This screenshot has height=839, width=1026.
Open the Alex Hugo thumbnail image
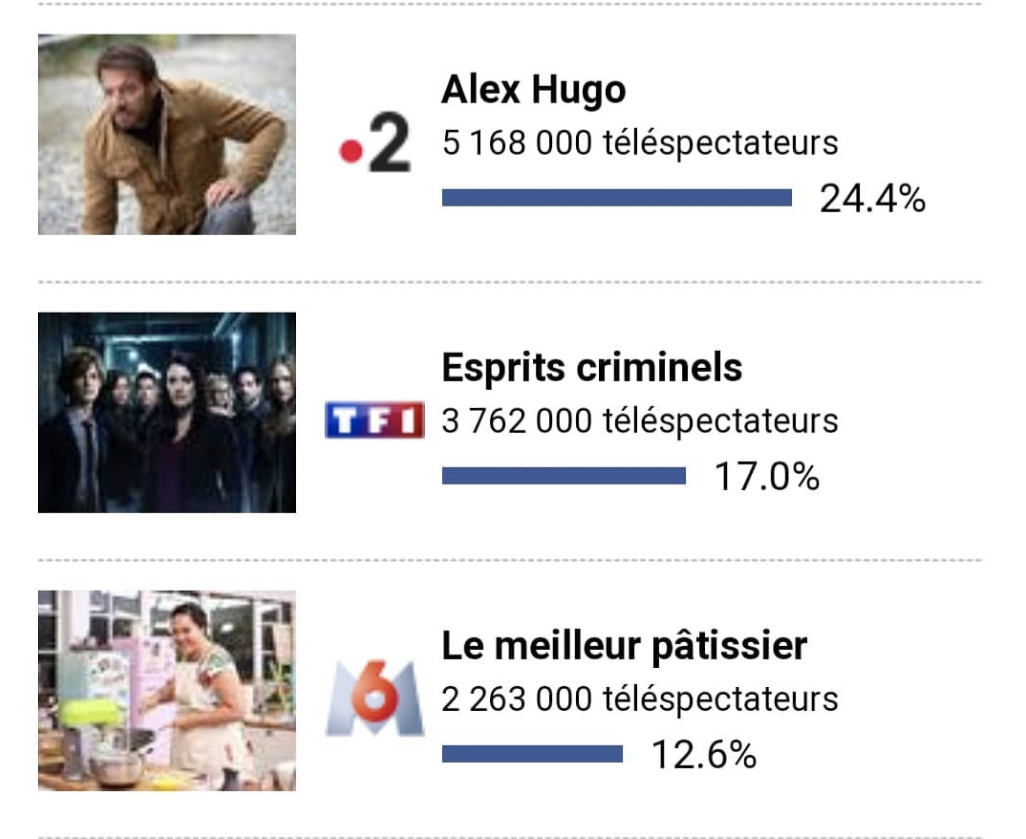click(x=167, y=134)
